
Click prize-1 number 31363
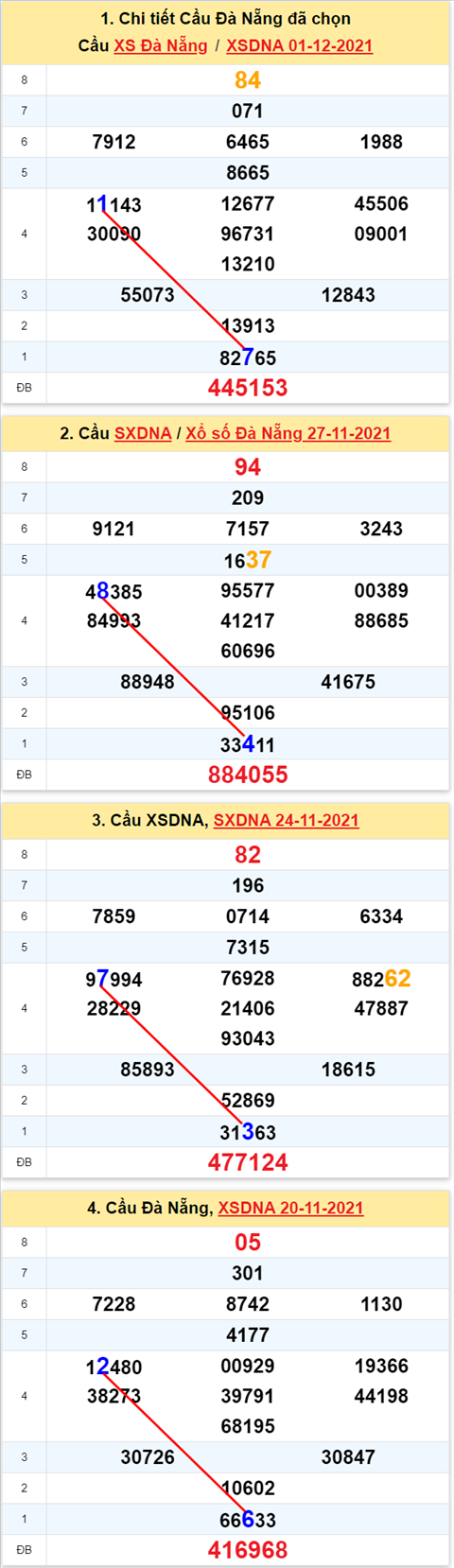click(248, 1132)
